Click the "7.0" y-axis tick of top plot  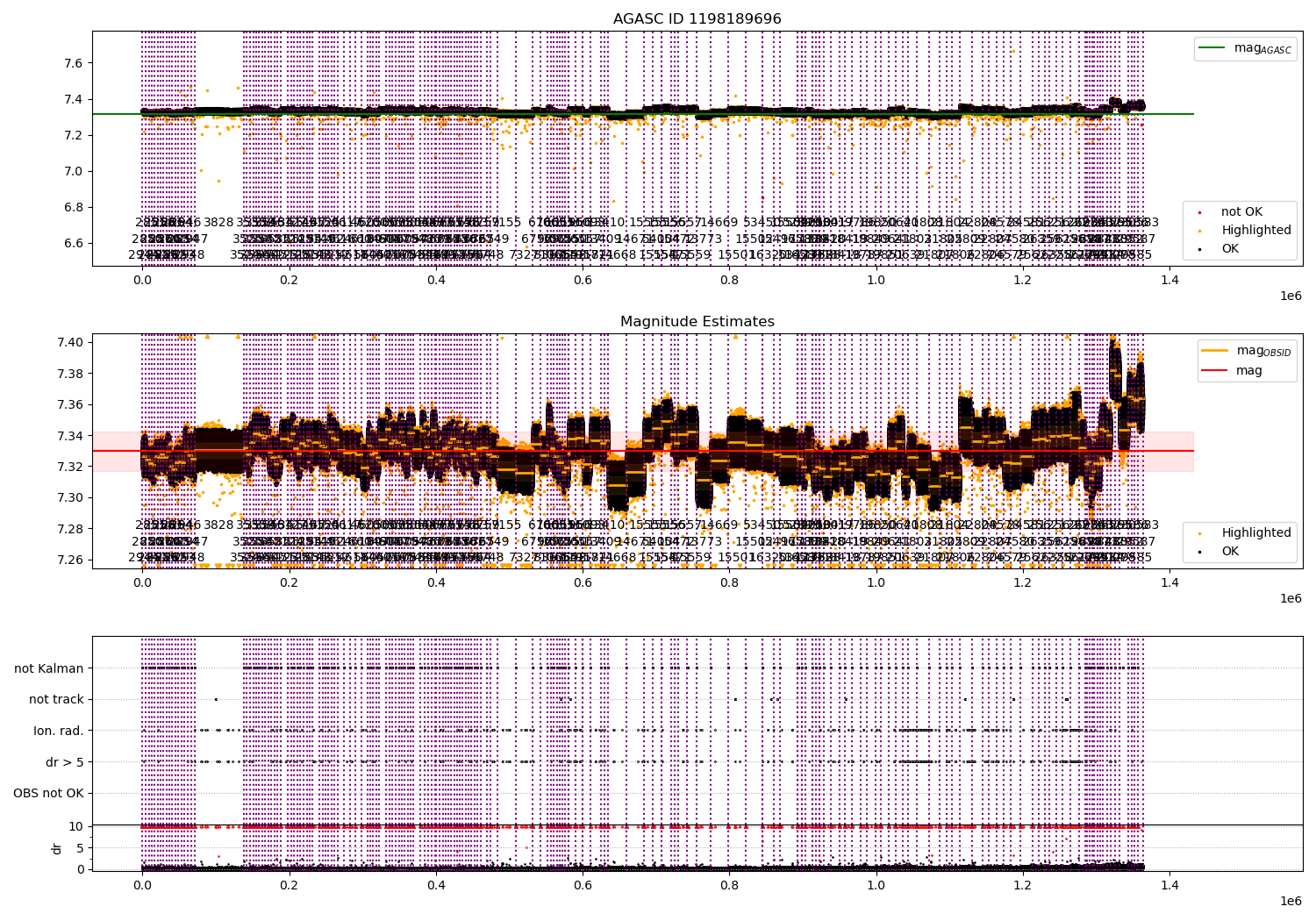tap(73, 171)
